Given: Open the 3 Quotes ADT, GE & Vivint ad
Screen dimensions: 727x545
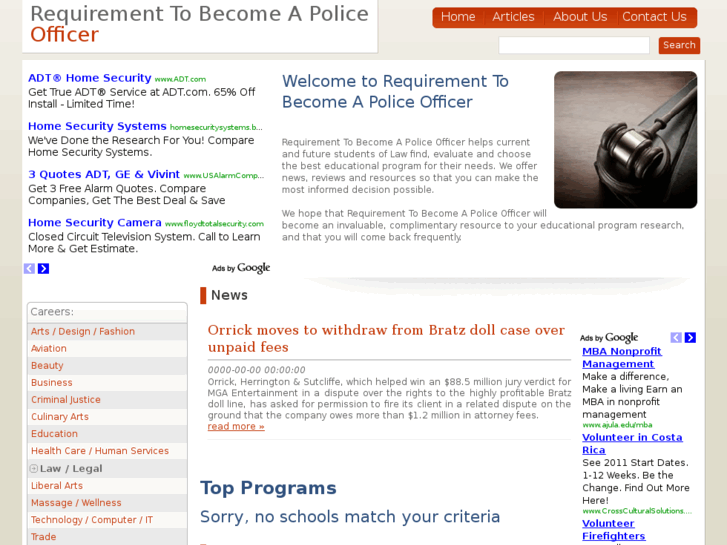Looking at the screenshot, I should click(x=104, y=174).
